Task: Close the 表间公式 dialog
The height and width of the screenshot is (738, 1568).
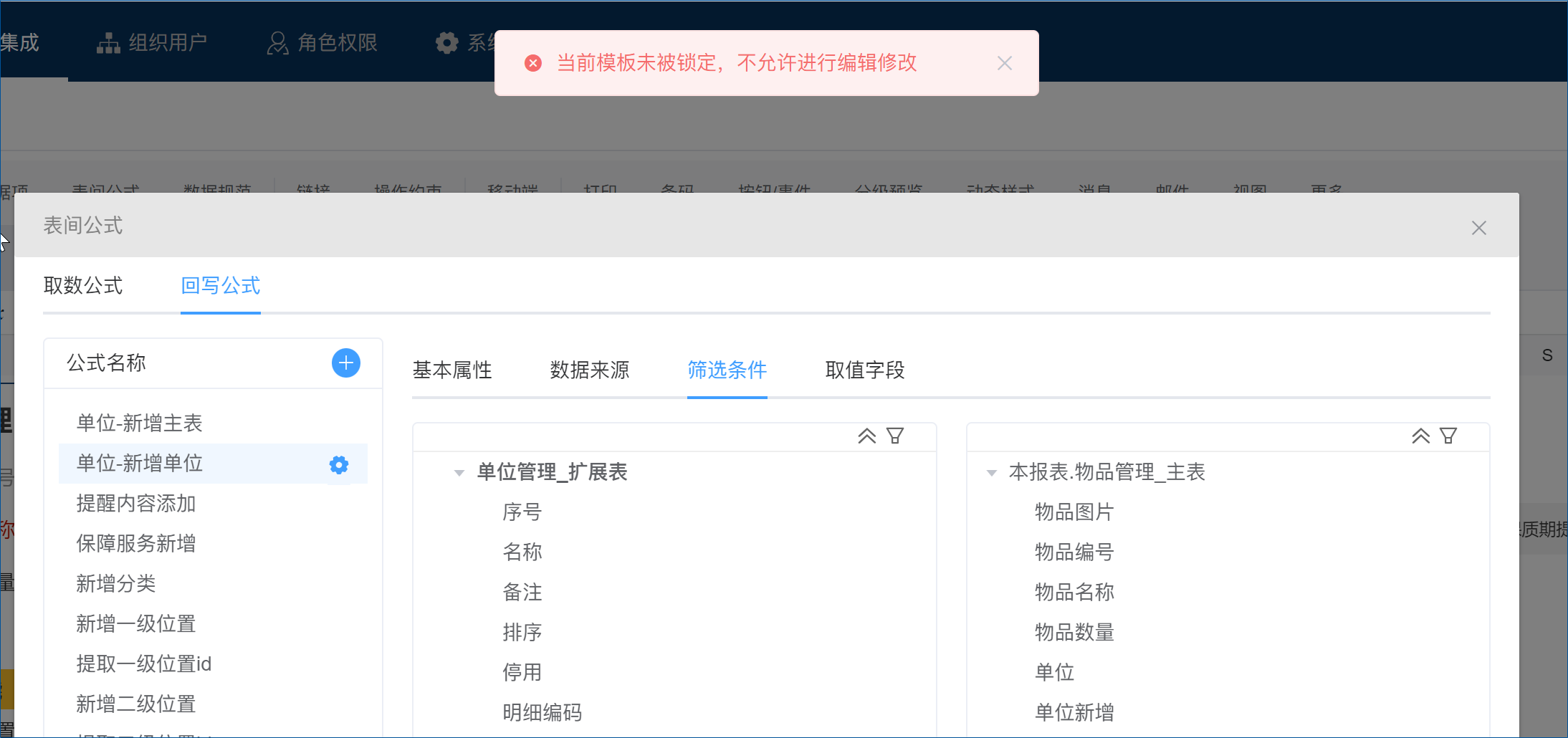Action: coord(1479,228)
